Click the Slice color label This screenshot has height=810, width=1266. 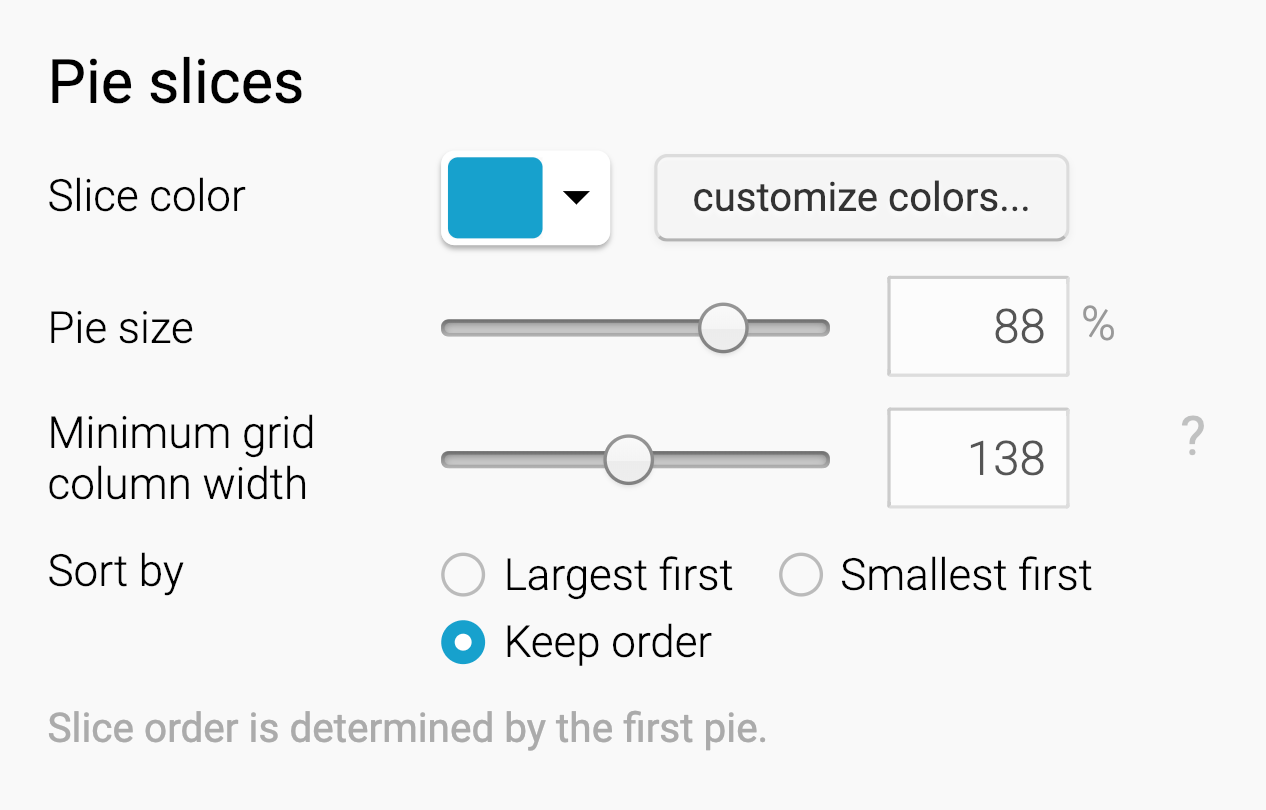(x=147, y=196)
